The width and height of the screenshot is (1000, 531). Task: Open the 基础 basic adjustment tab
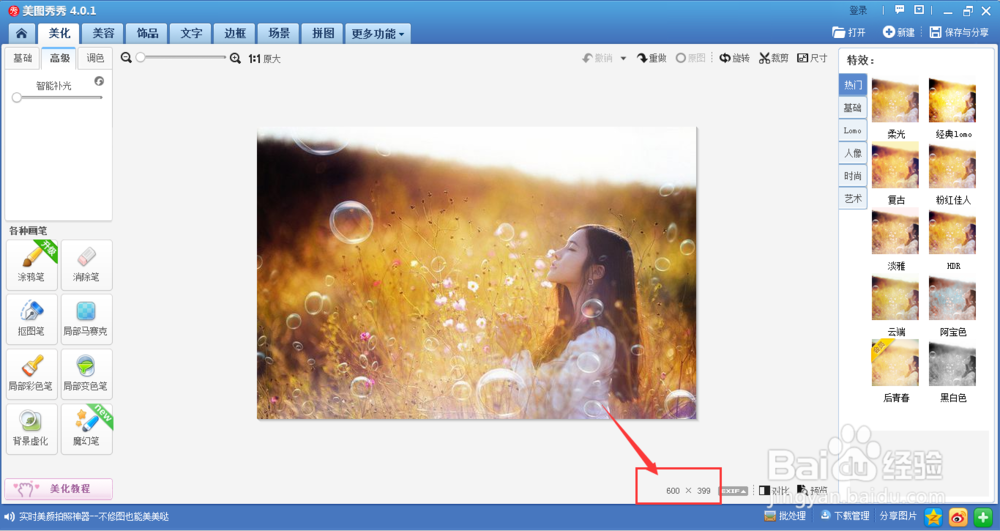22,58
